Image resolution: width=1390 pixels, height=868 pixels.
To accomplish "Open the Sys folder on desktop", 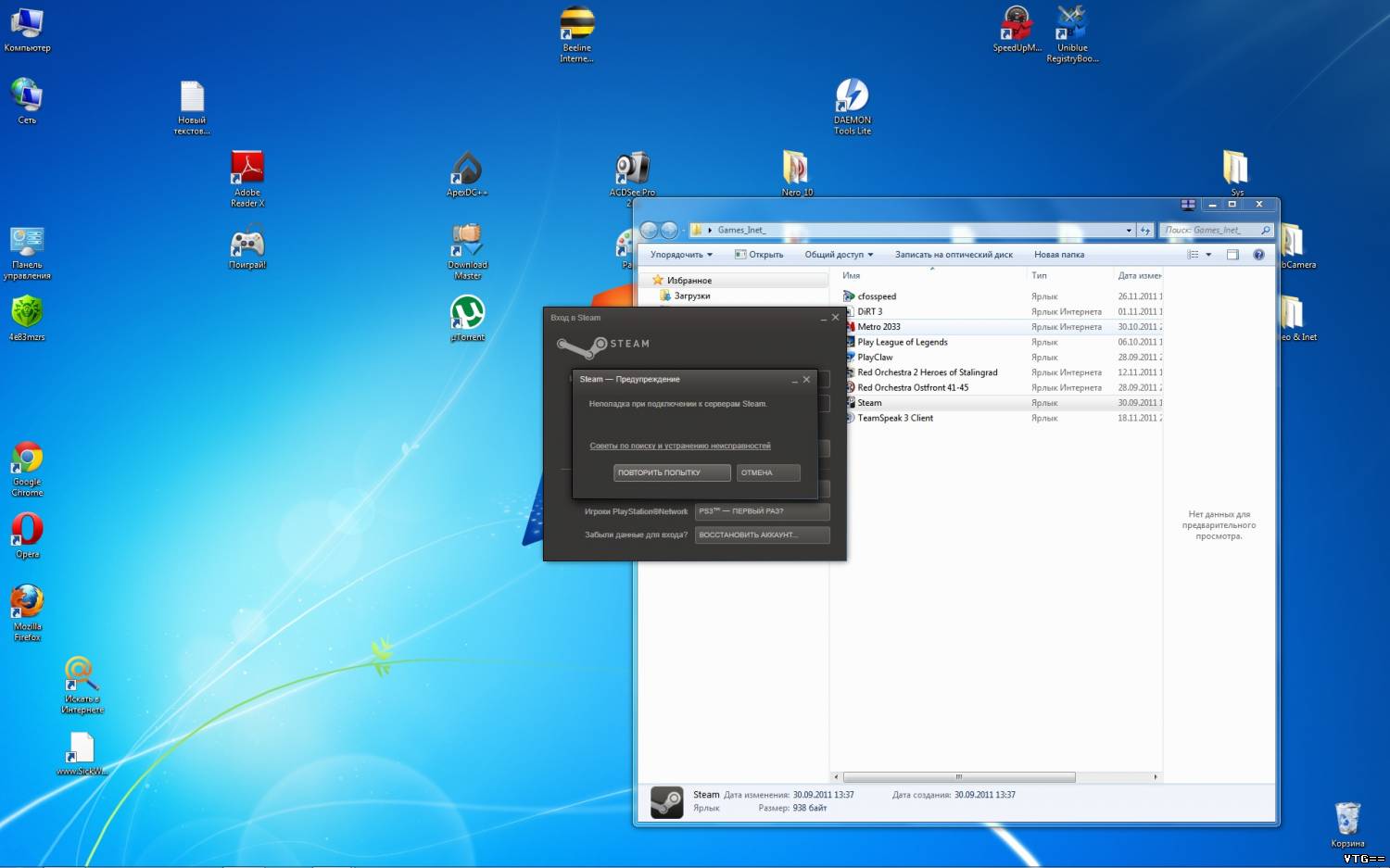I will point(1236,173).
